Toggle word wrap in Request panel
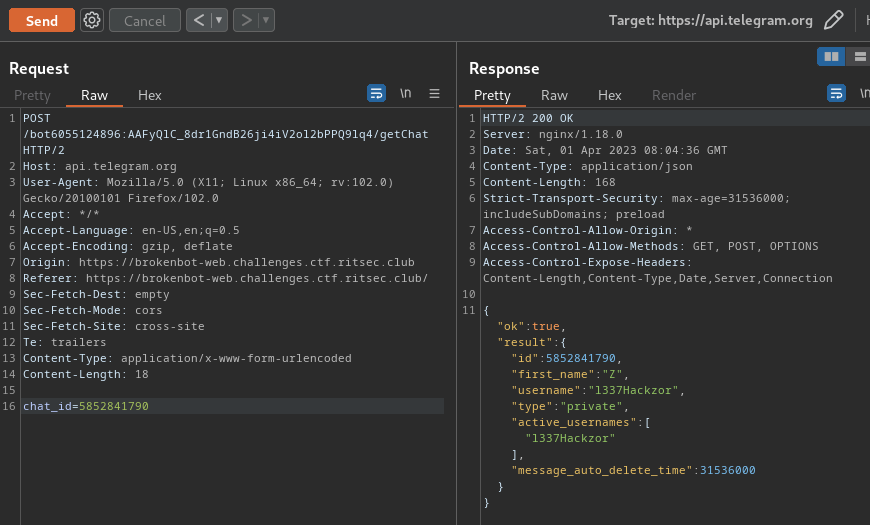 (376, 93)
